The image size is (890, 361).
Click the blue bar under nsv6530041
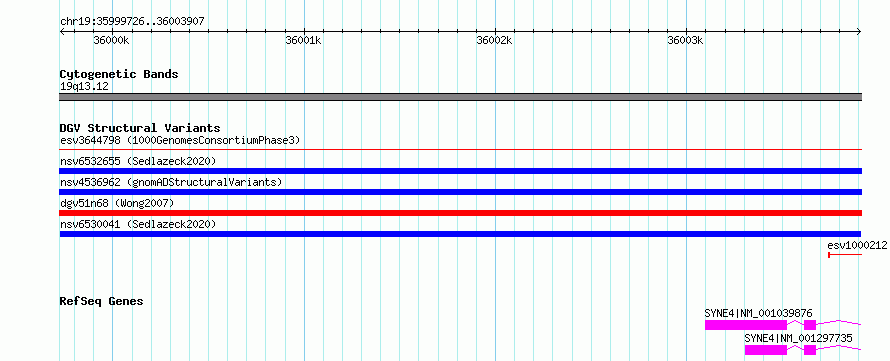460,234
